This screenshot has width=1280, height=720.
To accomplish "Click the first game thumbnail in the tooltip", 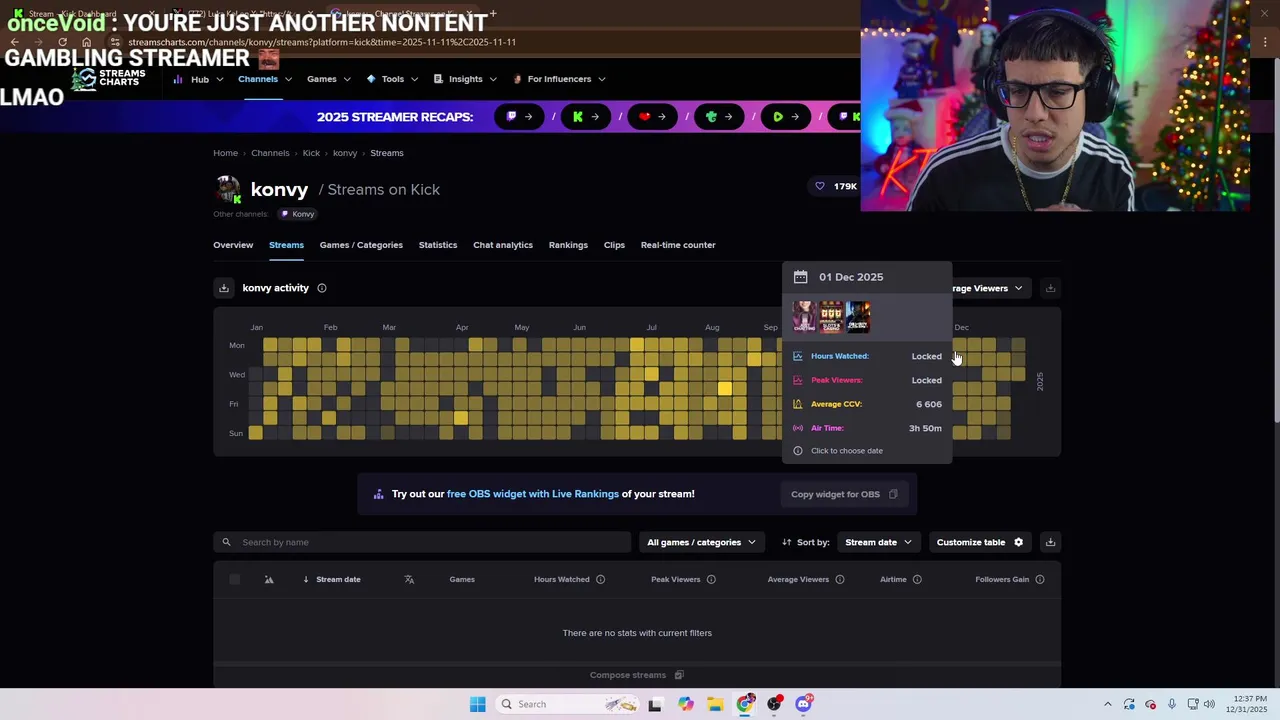I will pyautogui.click(x=805, y=317).
